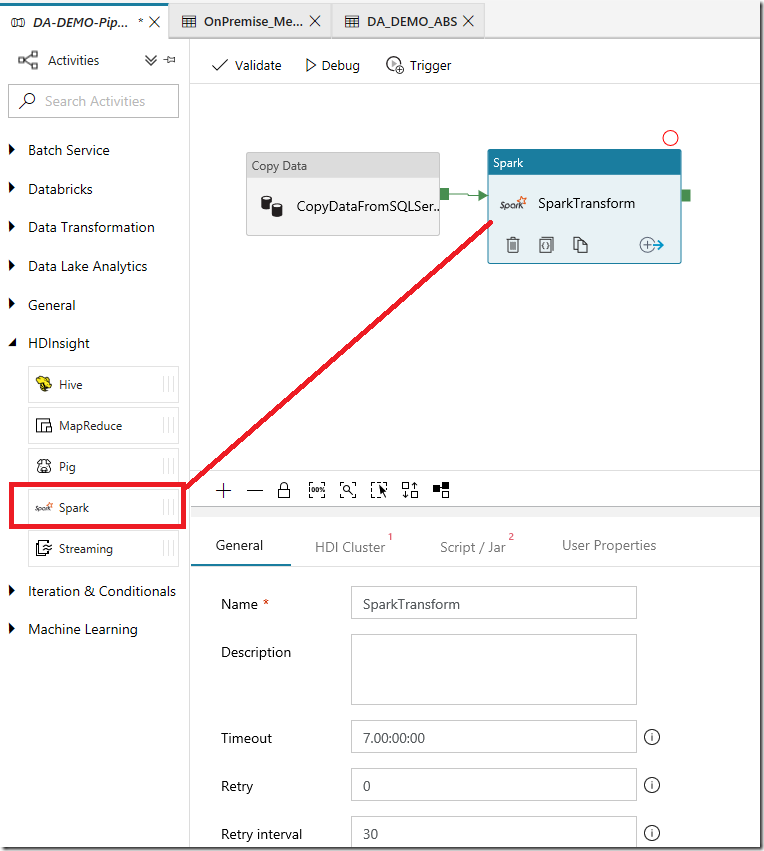Open the Script / Jar tab
Screen dimensions: 764x851
tap(473, 547)
